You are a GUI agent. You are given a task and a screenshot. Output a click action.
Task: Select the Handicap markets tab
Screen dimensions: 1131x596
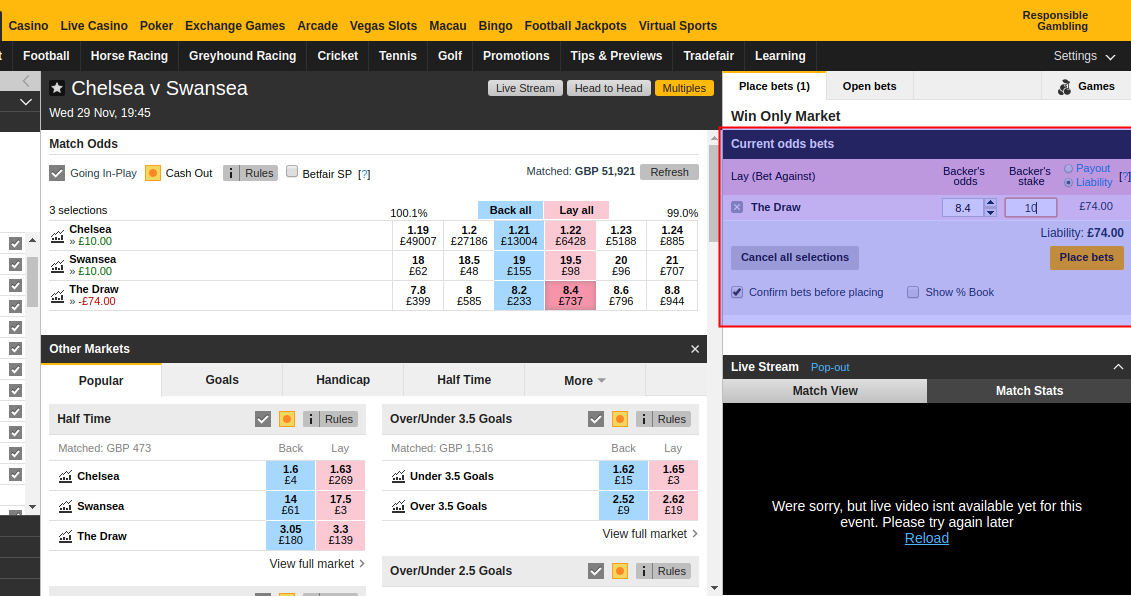coord(343,380)
